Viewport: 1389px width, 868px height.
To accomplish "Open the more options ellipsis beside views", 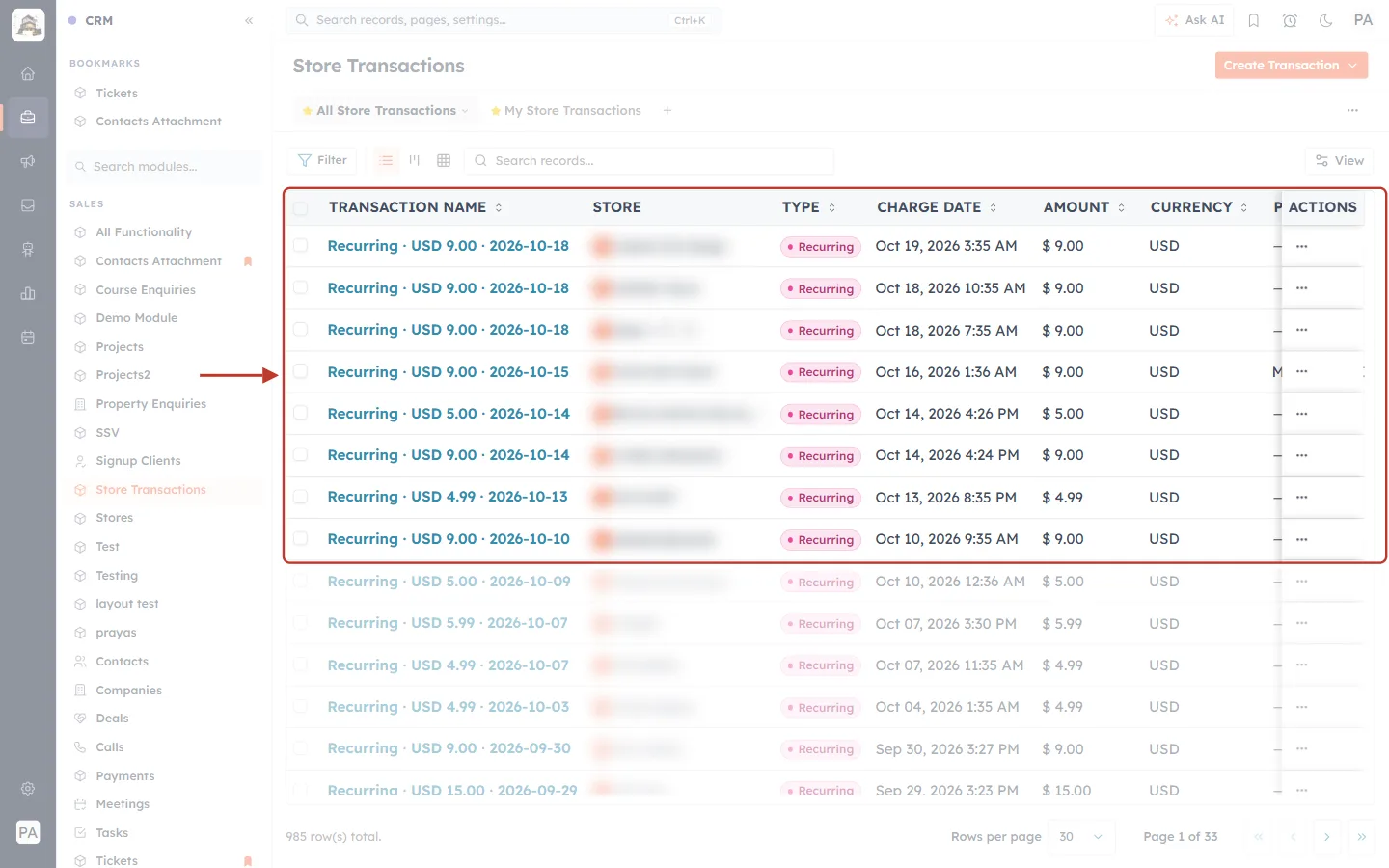I will tap(1352, 111).
